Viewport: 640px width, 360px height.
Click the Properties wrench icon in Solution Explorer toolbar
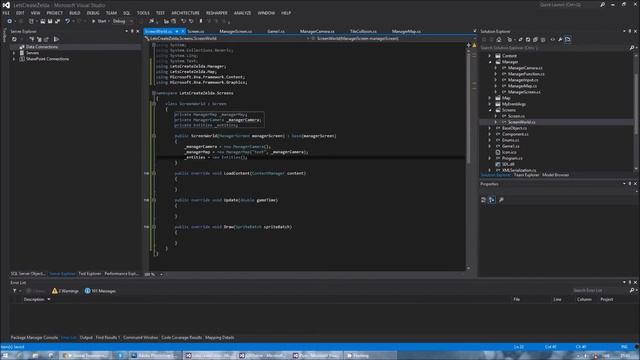pyautogui.click(x=560, y=40)
